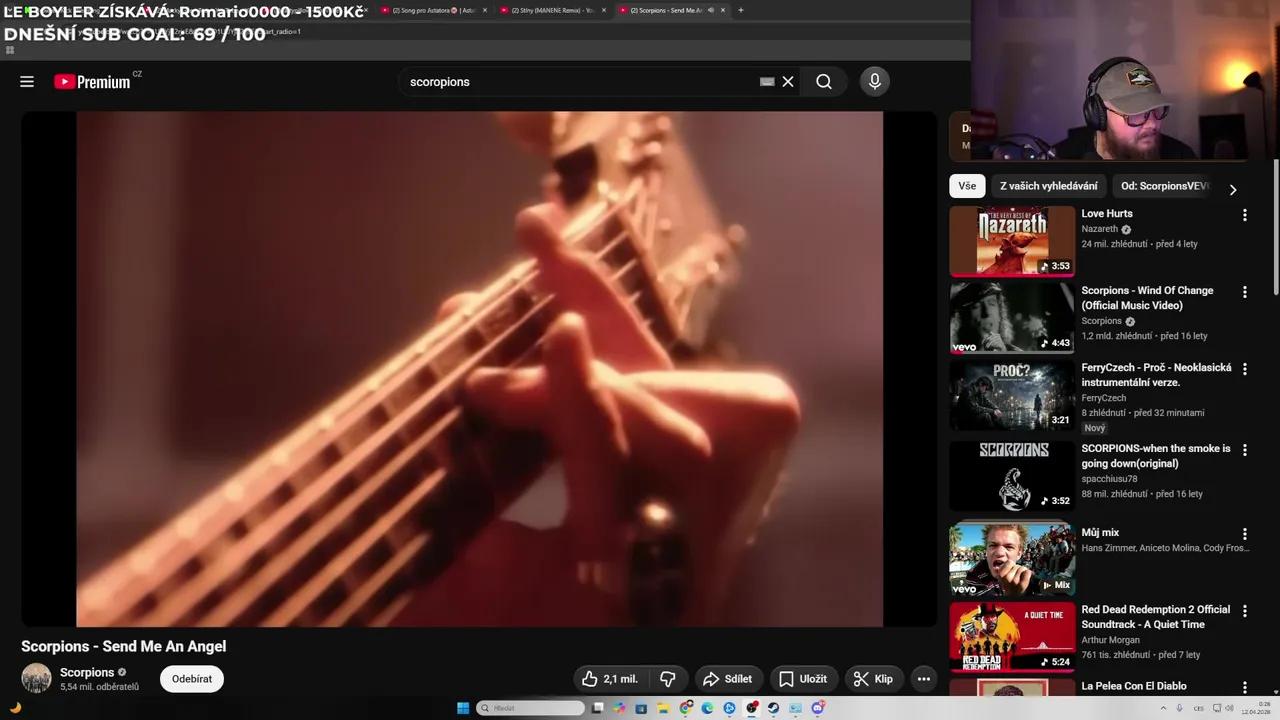Switch to Stíny (MANENE Remix) browser tab
The height and width of the screenshot is (720, 1280).
pyautogui.click(x=552, y=10)
